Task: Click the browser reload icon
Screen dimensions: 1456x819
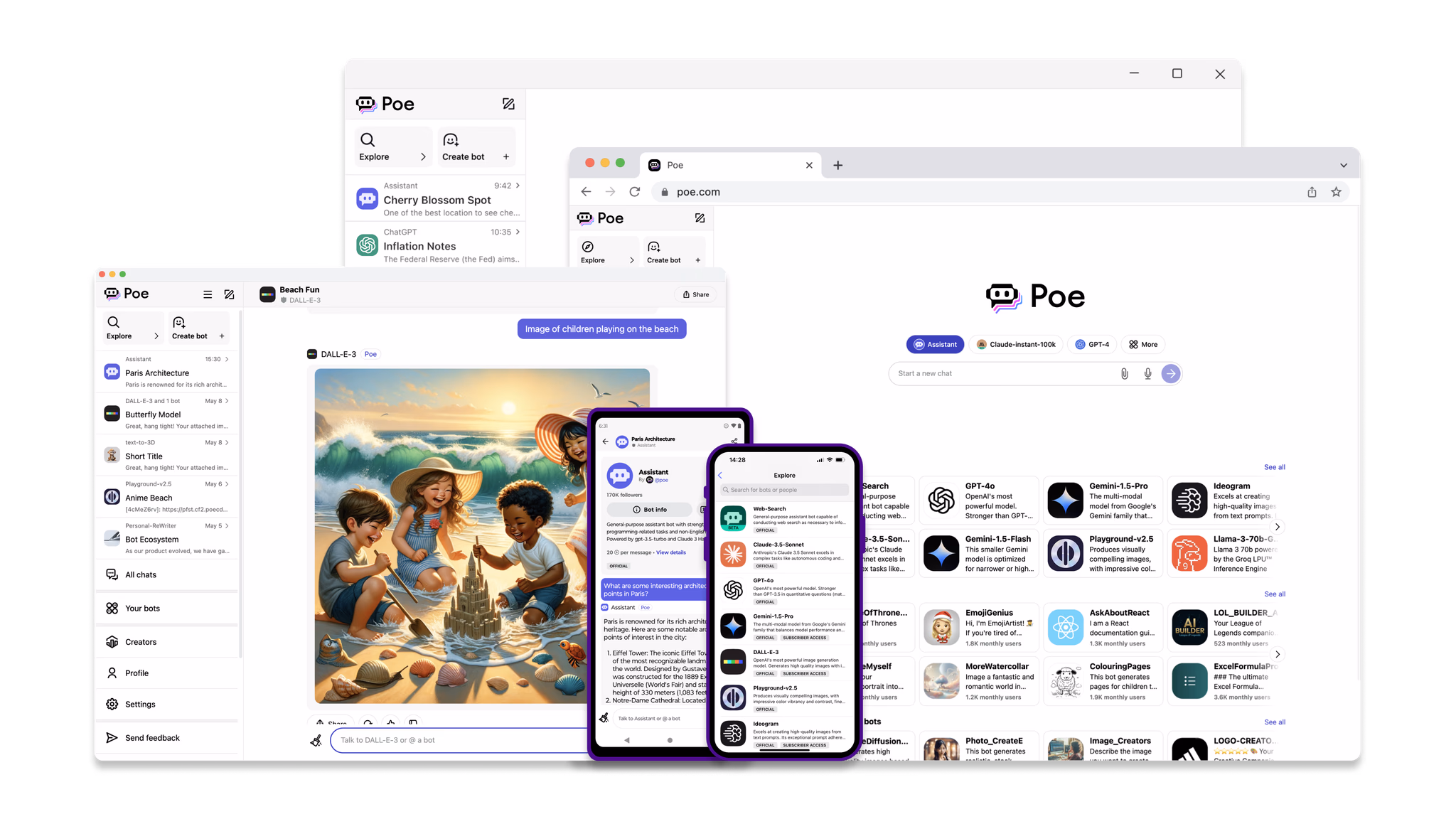Action: click(x=635, y=192)
